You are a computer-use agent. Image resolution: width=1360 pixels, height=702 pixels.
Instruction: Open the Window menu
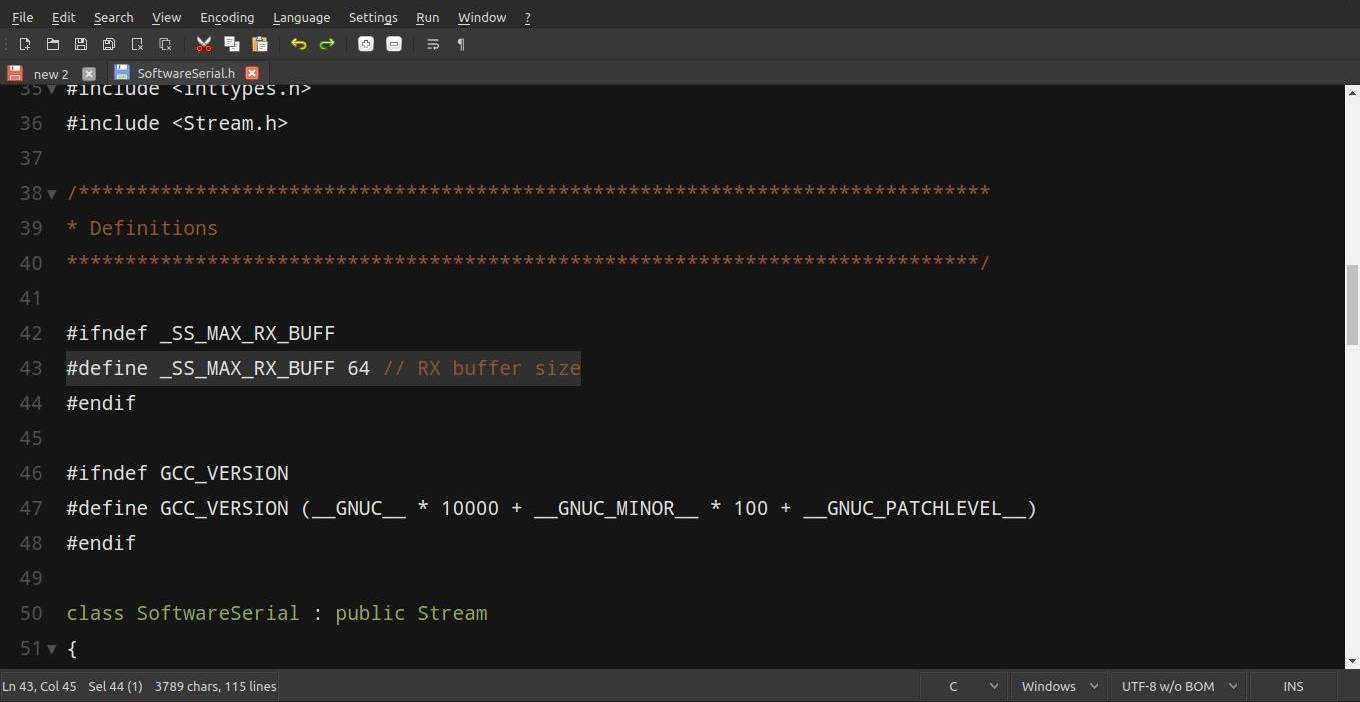click(x=482, y=17)
